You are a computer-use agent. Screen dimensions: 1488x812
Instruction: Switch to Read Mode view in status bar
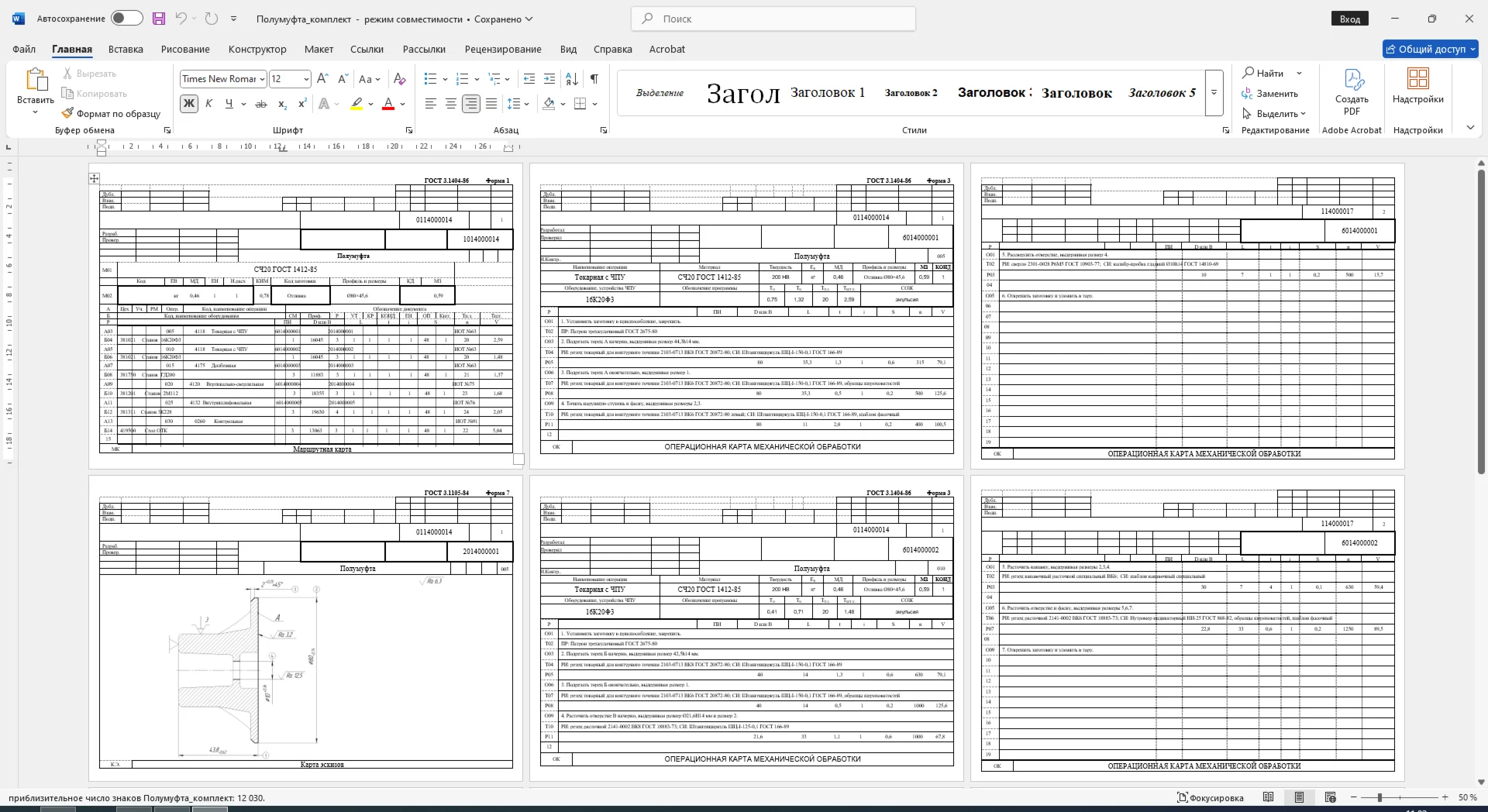pos(1268,797)
